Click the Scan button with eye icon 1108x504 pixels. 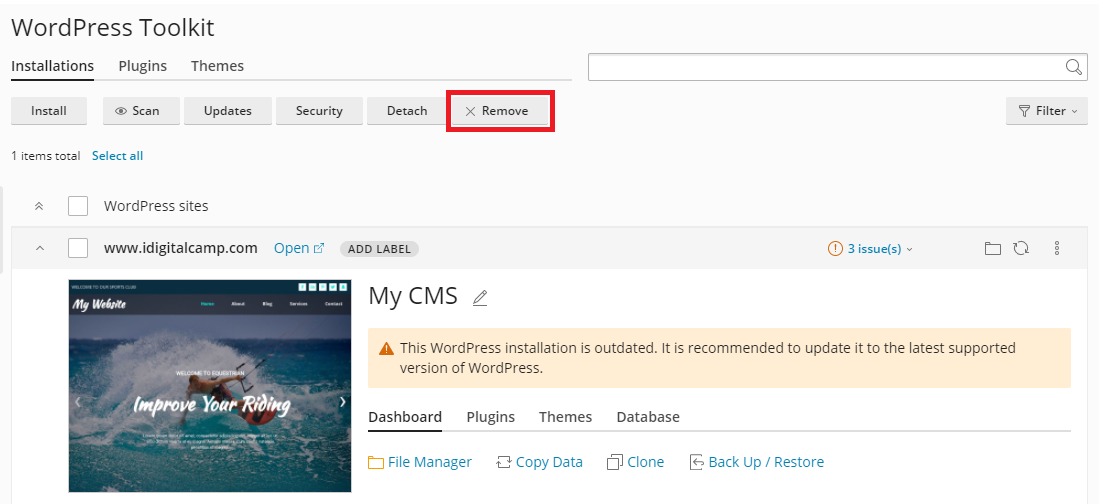(137, 111)
